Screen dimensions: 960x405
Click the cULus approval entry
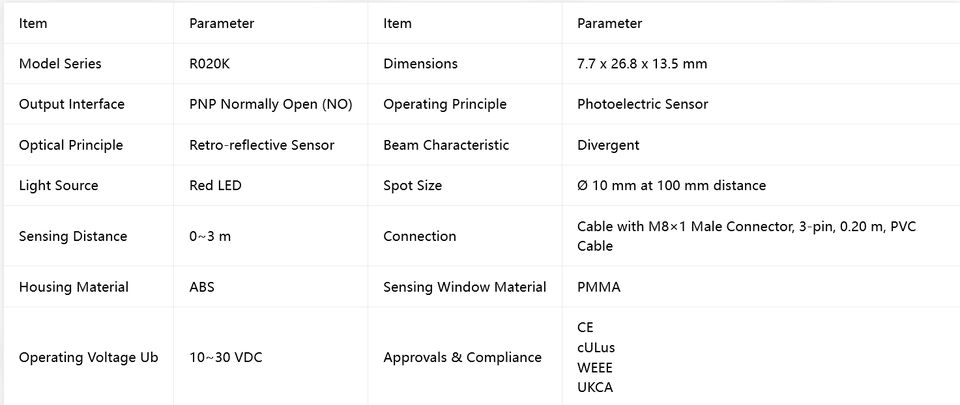click(x=596, y=347)
